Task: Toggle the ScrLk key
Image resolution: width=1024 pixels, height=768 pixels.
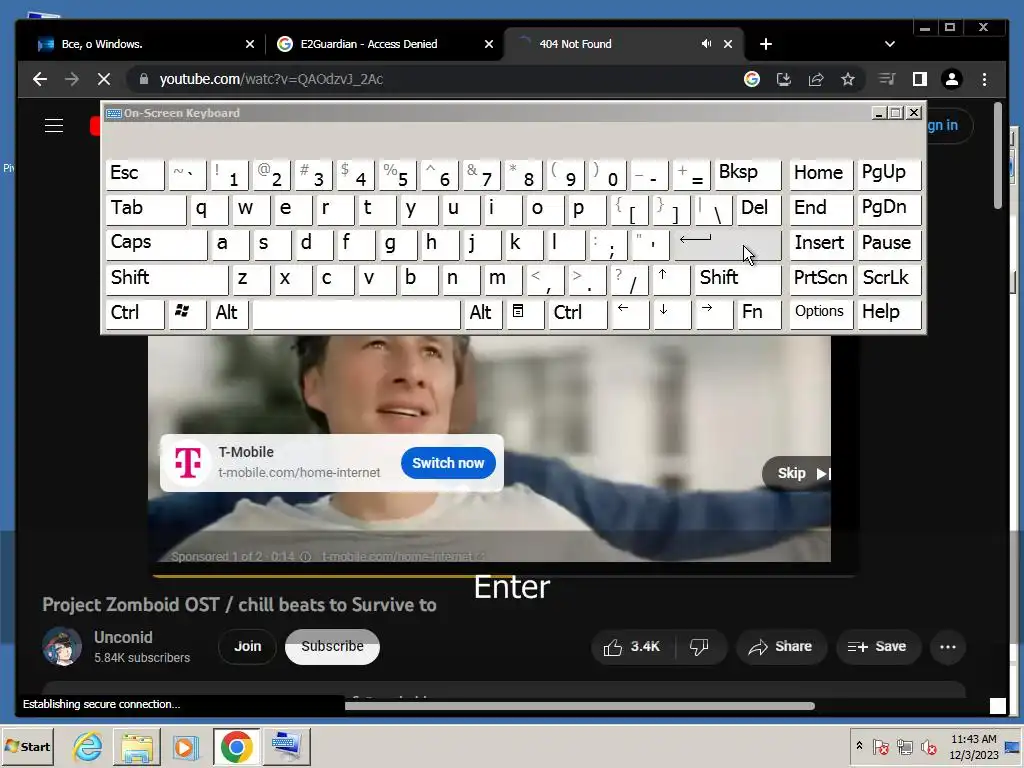Action: (889, 279)
